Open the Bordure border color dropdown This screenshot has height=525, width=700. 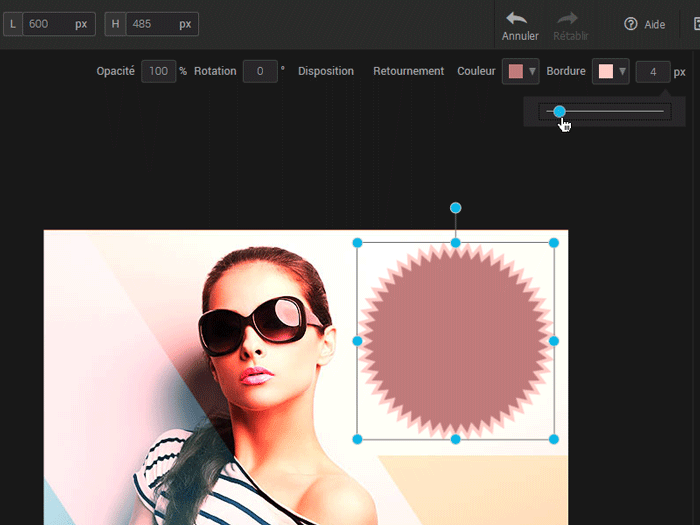[610, 72]
